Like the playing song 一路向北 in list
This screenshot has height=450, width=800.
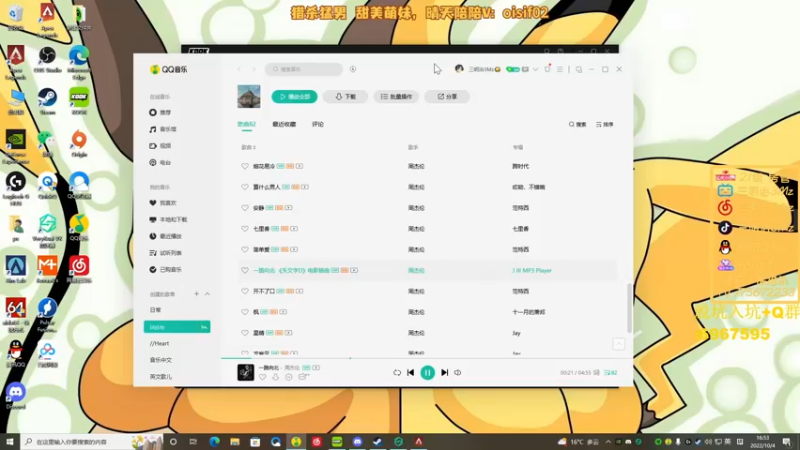(245, 270)
